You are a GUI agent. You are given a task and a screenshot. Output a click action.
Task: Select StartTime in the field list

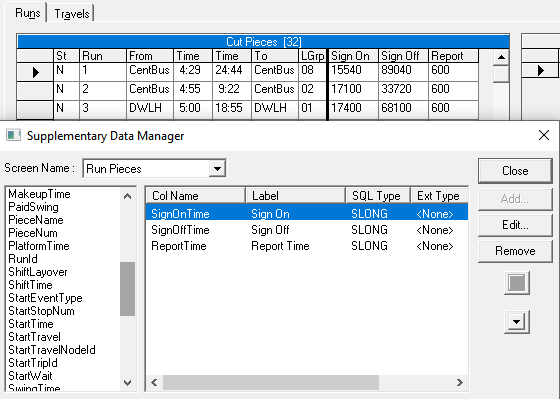(31, 324)
